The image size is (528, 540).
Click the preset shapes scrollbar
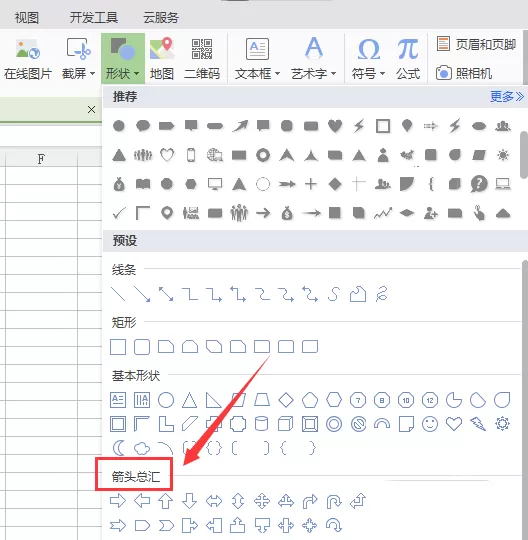tap(525, 399)
